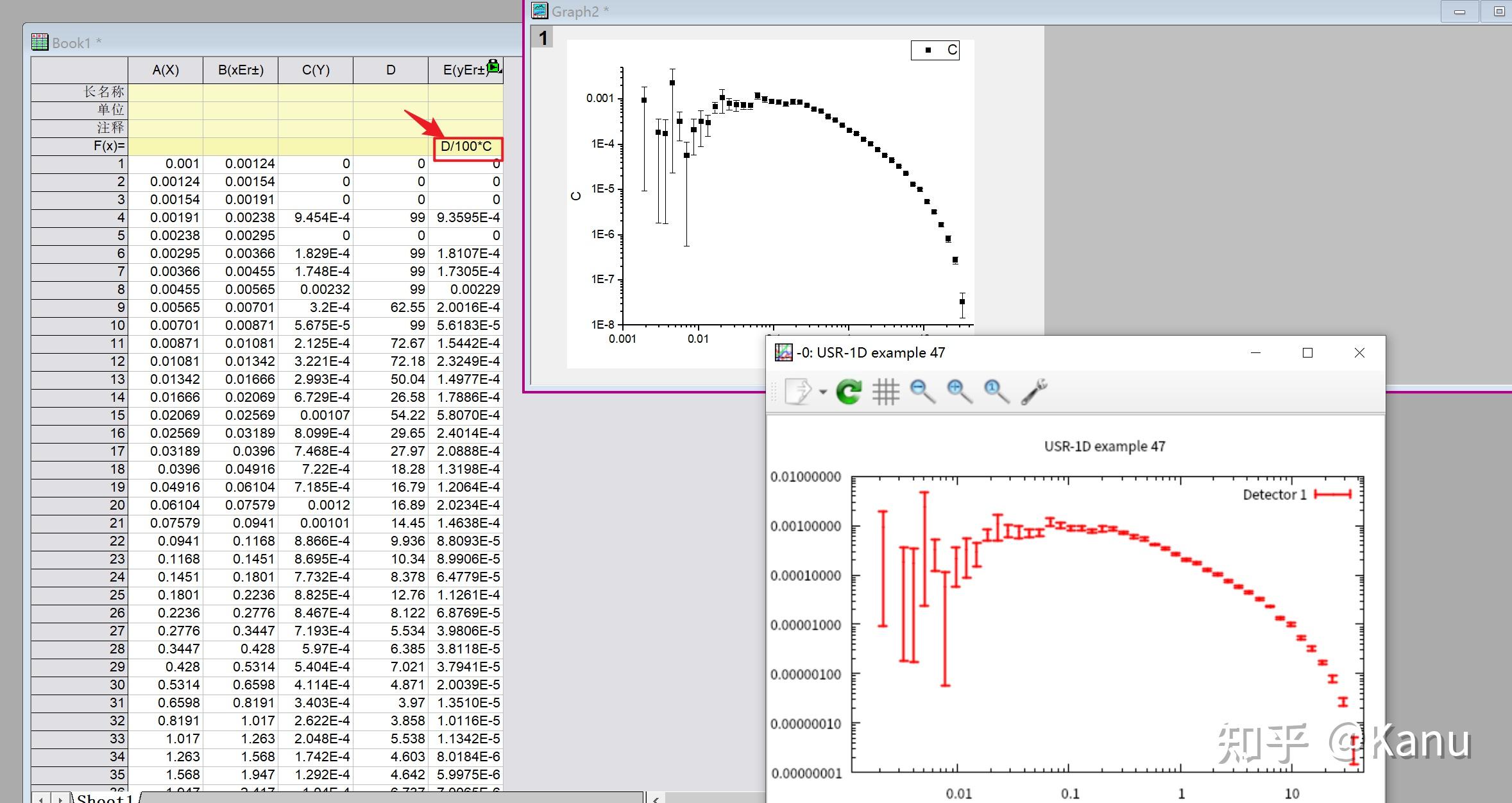Click the sheet tab scroll-right arrow
Image resolution: width=1512 pixels, height=803 pixels.
tap(60, 799)
